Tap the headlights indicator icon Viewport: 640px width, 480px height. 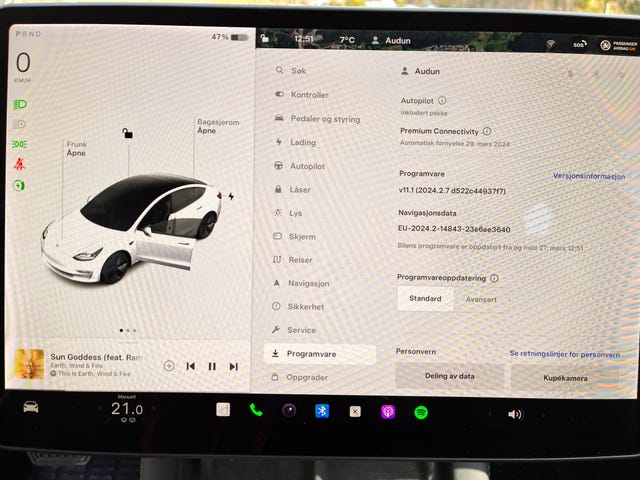pos(20,104)
